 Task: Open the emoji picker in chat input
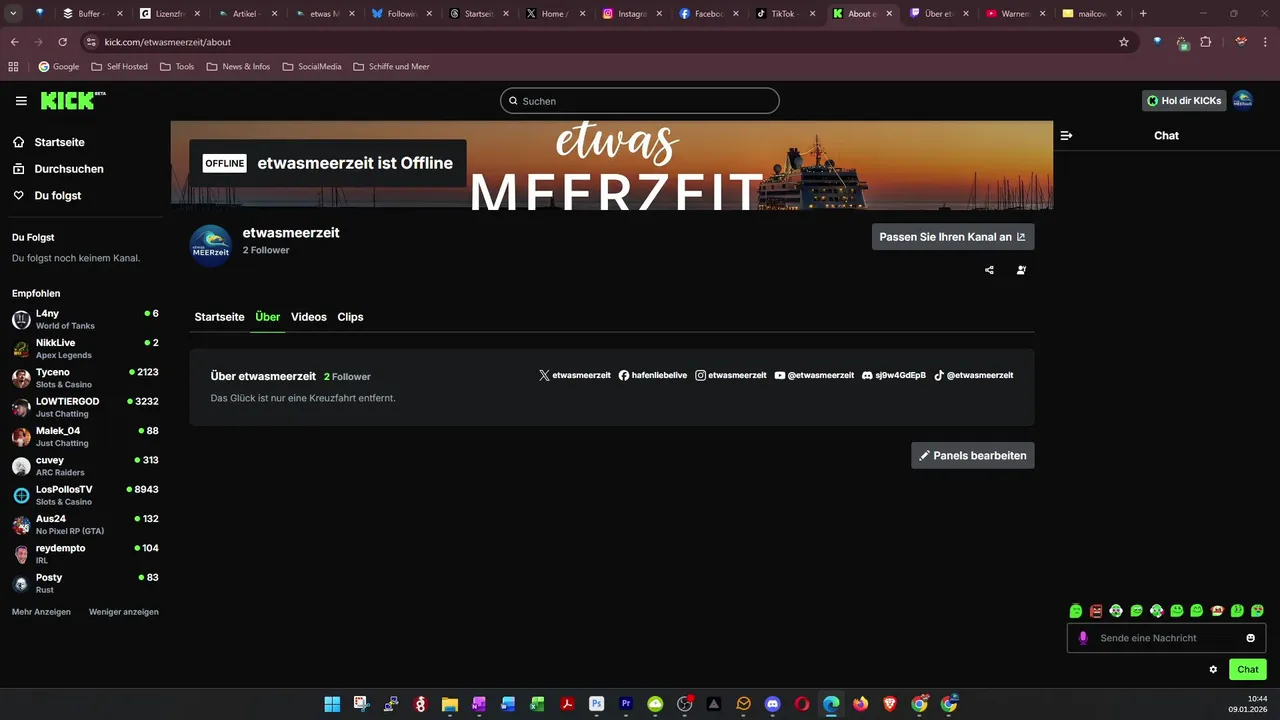pyautogui.click(x=1251, y=638)
